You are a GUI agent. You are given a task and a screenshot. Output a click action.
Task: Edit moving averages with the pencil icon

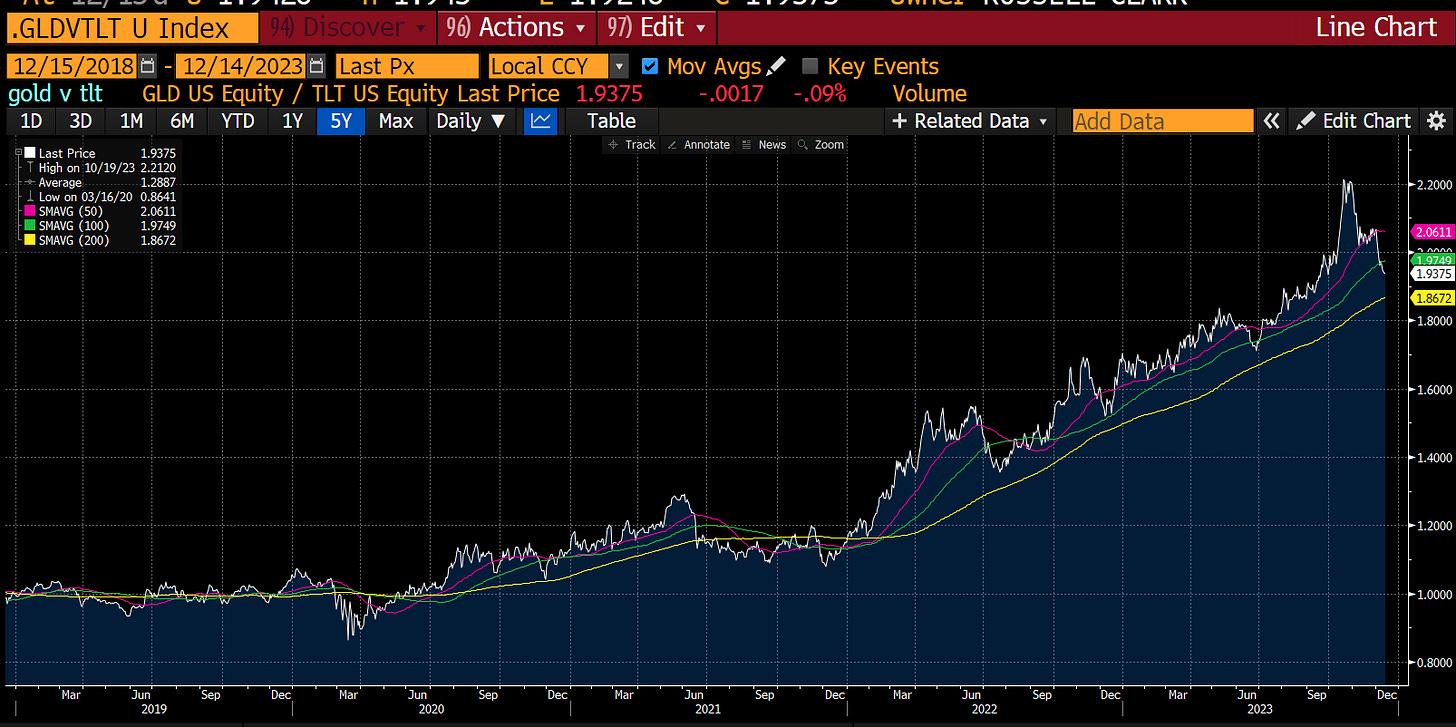click(776, 67)
